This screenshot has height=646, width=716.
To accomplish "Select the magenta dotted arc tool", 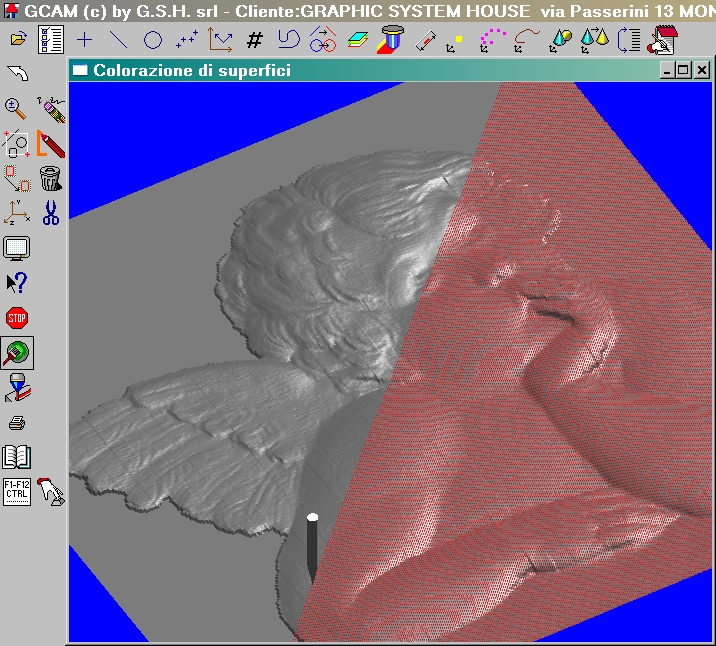I will coord(493,41).
